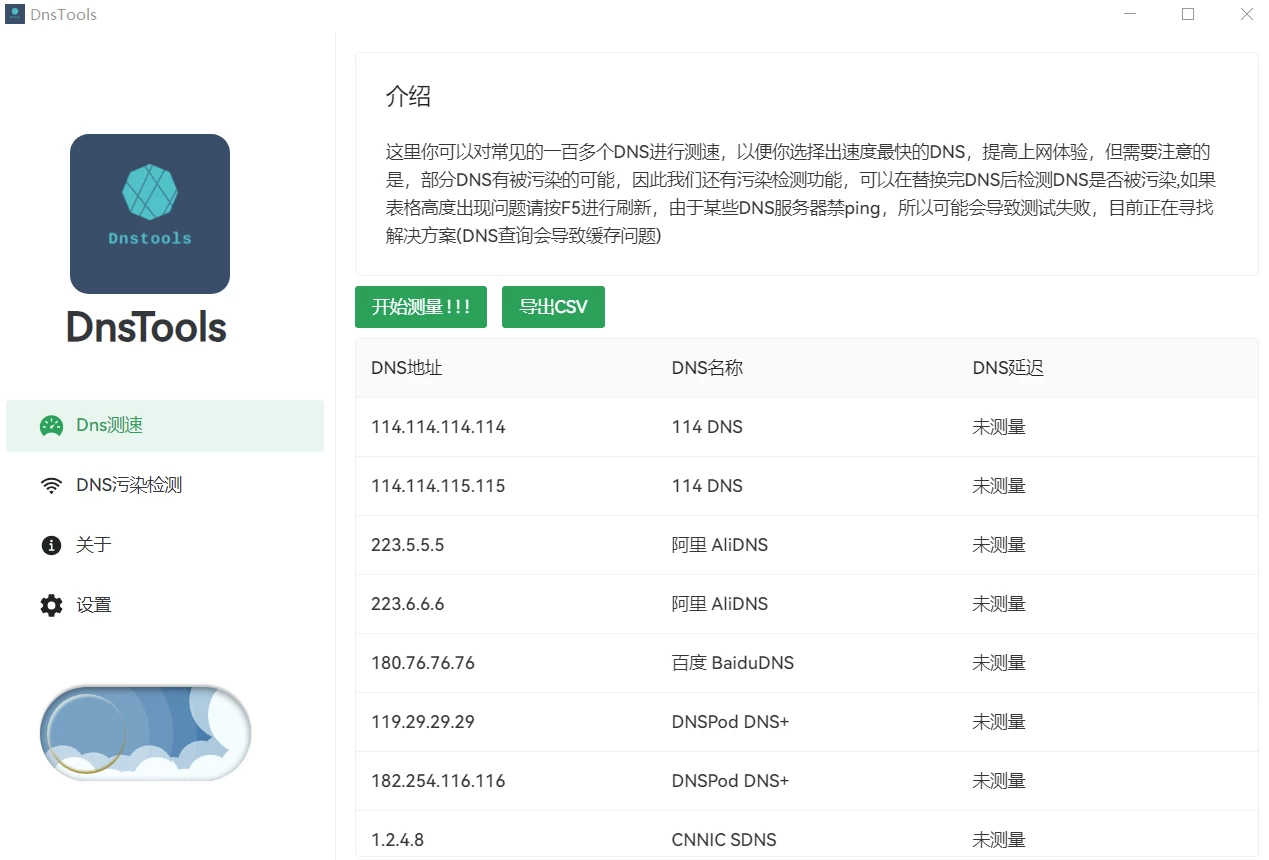Click the DnsTools icon in the title bar
Image resolution: width=1269 pixels, height=860 pixels.
coord(14,14)
